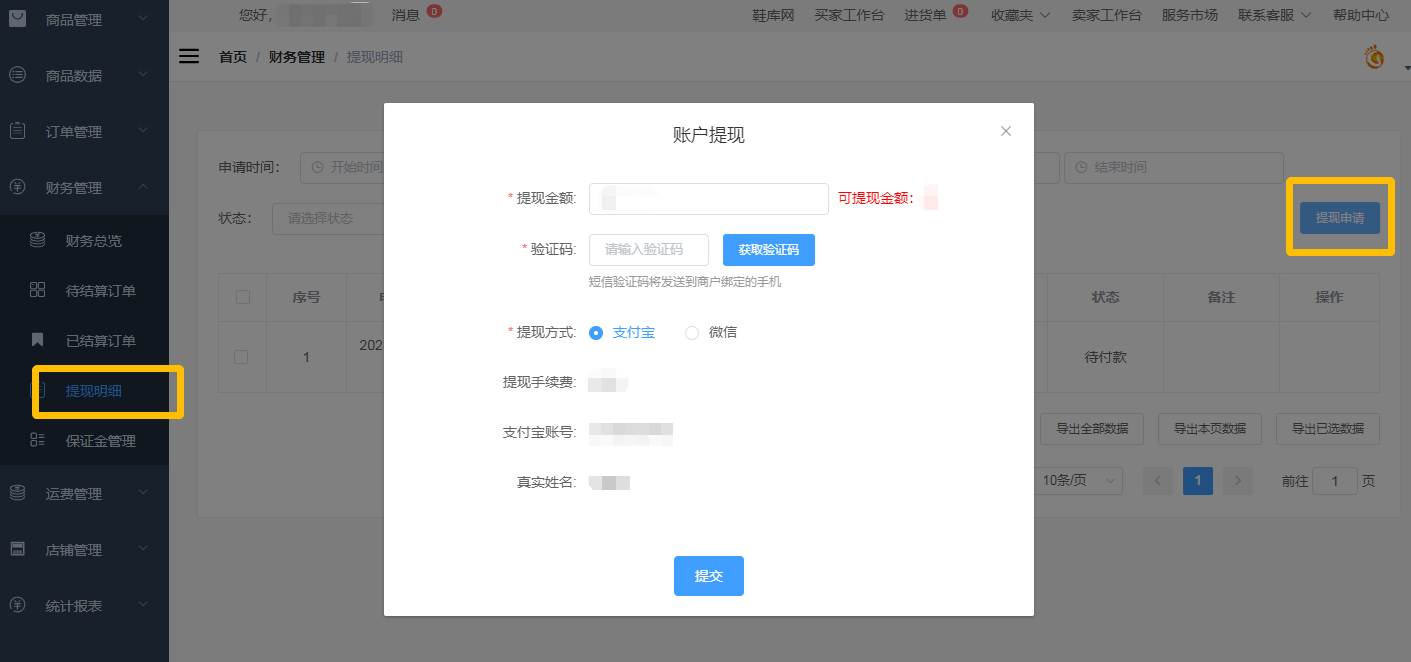Viewport: 1411px width, 662px height.
Task: Check the first table row checkbox
Action: (x=241, y=357)
